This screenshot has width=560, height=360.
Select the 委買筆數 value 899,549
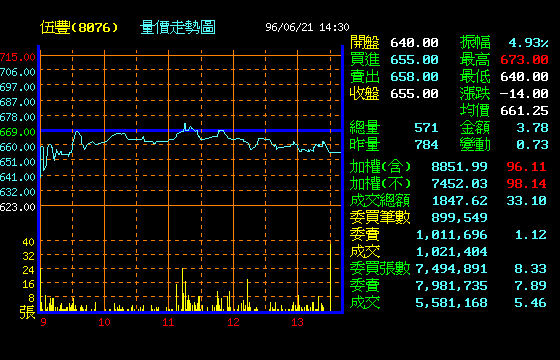459,218
